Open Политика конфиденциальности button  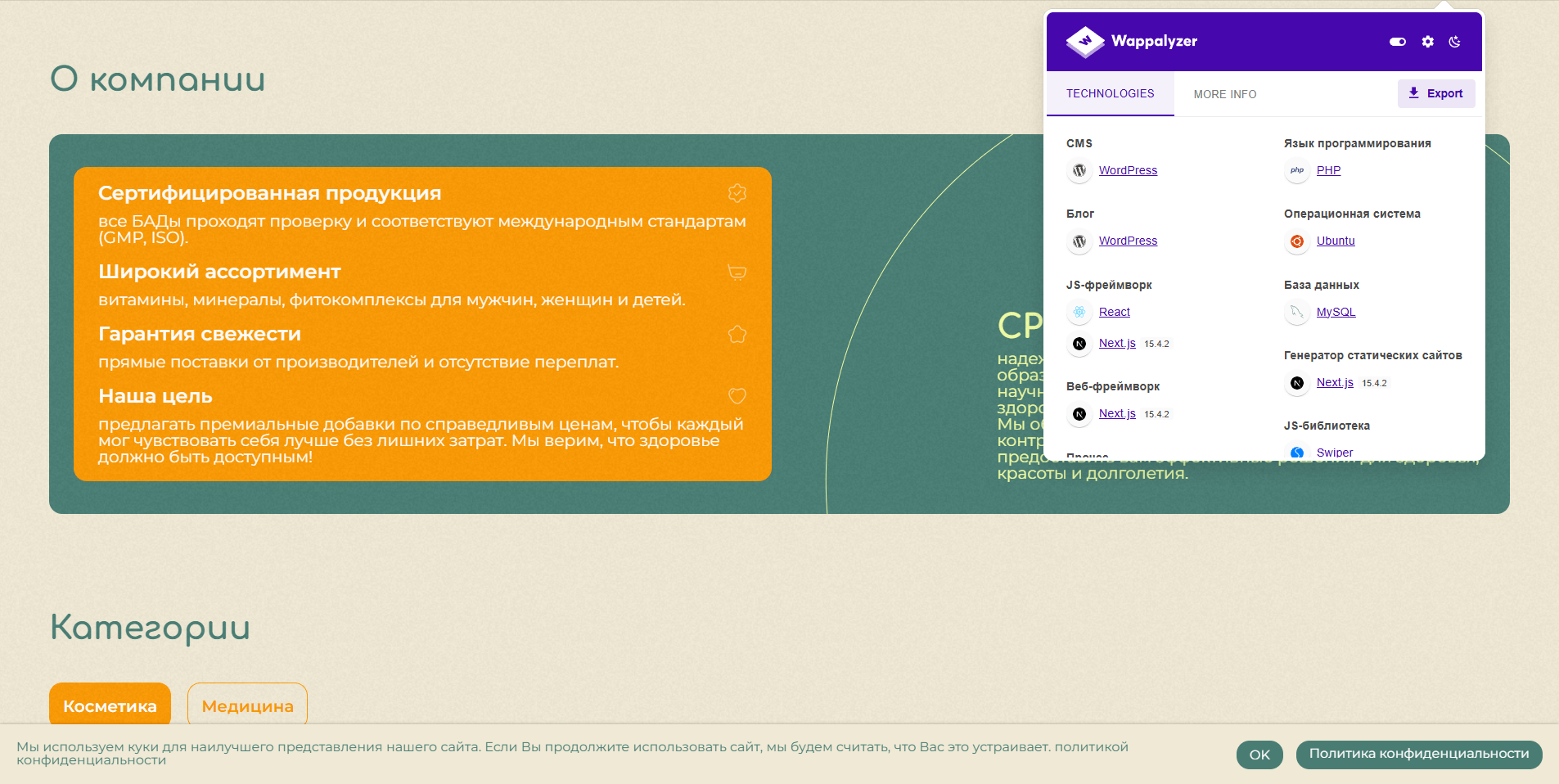pos(1419,755)
